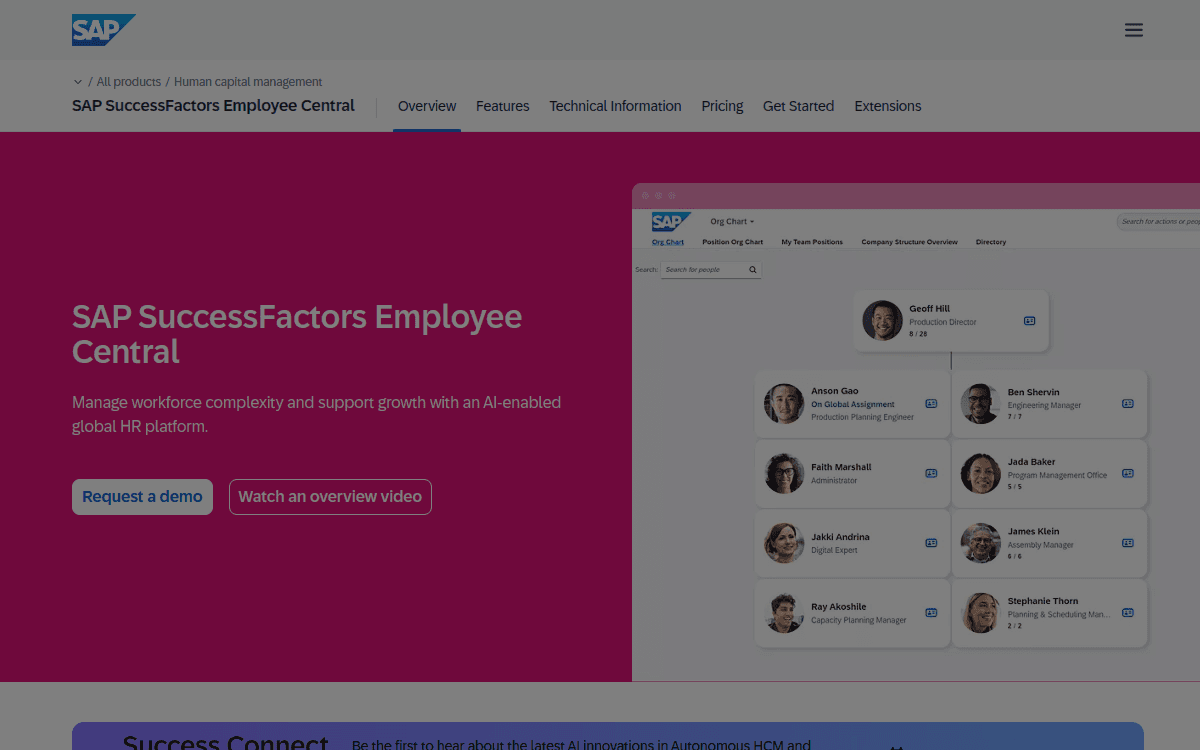Open Stephanie Thorn's contact card icon

[x=1128, y=613]
